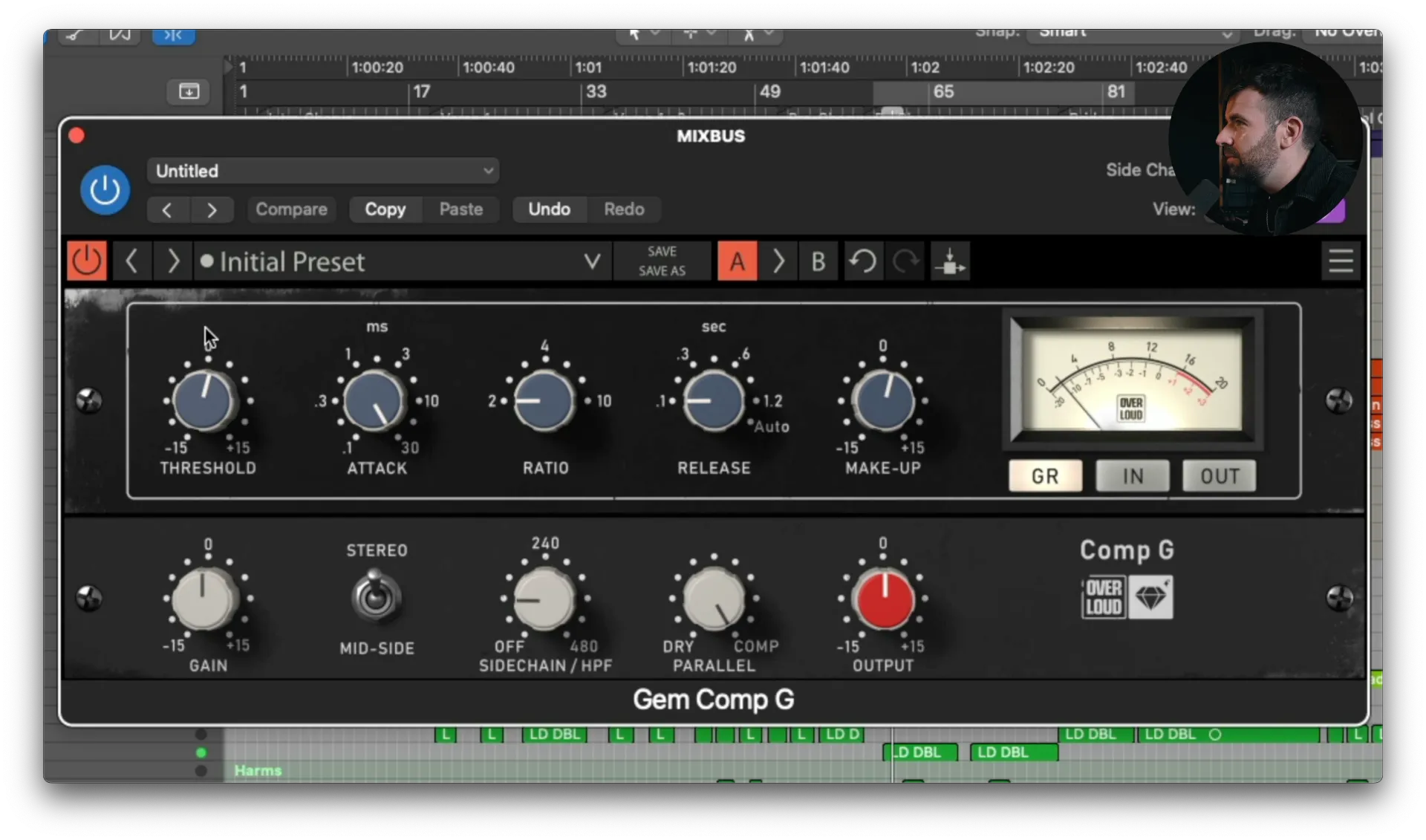The width and height of the screenshot is (1426, 840).
Task: Click the THRESHOLD knob
Action: point(204,401)
